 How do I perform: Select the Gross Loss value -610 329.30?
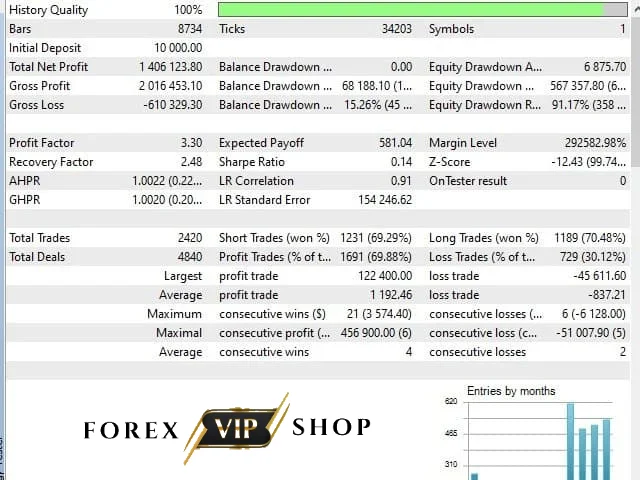[173, 105]
